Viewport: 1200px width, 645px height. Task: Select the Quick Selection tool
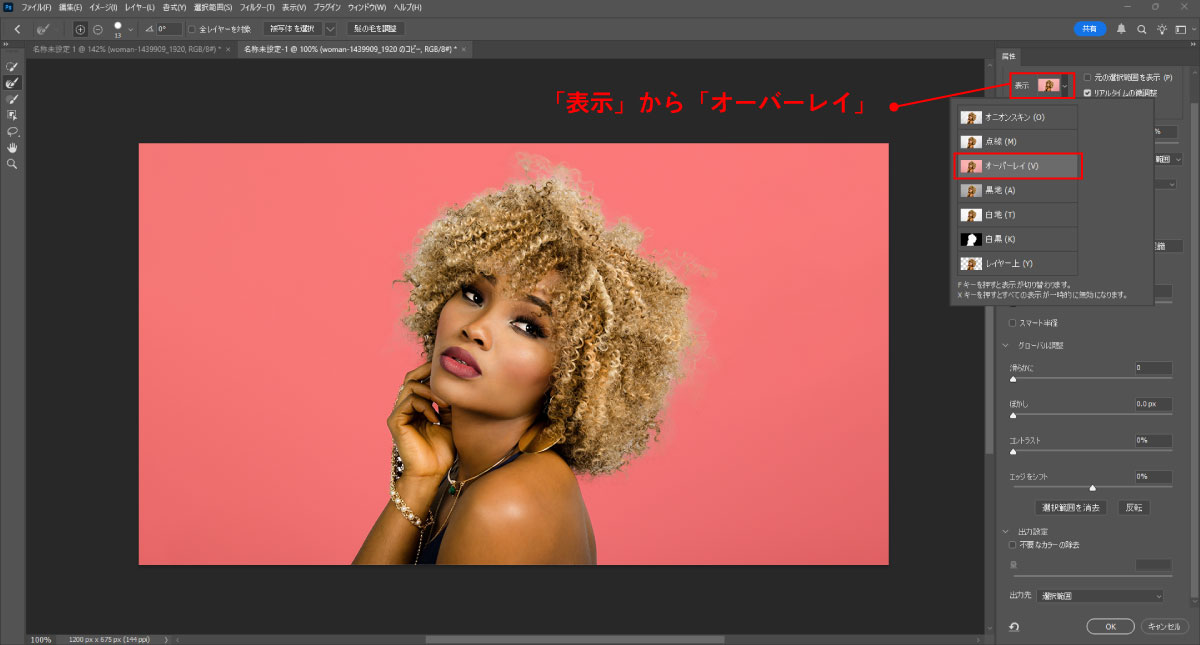(x=13, y=67)
